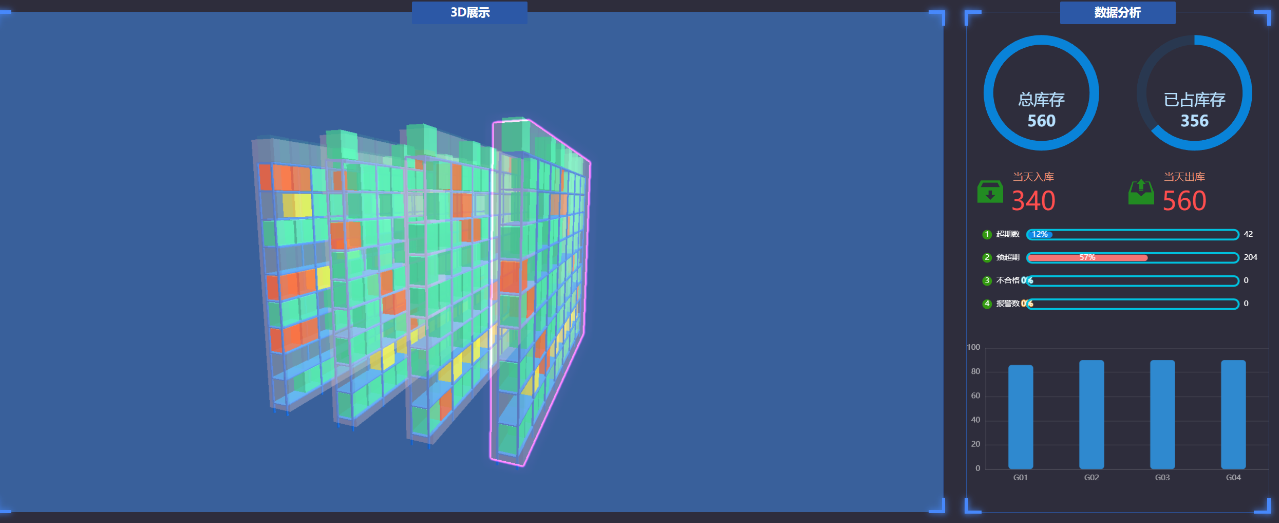Select the 总库存 560 ring gauge
This screenshot has height=523, width=1279.
(1041, 93)
